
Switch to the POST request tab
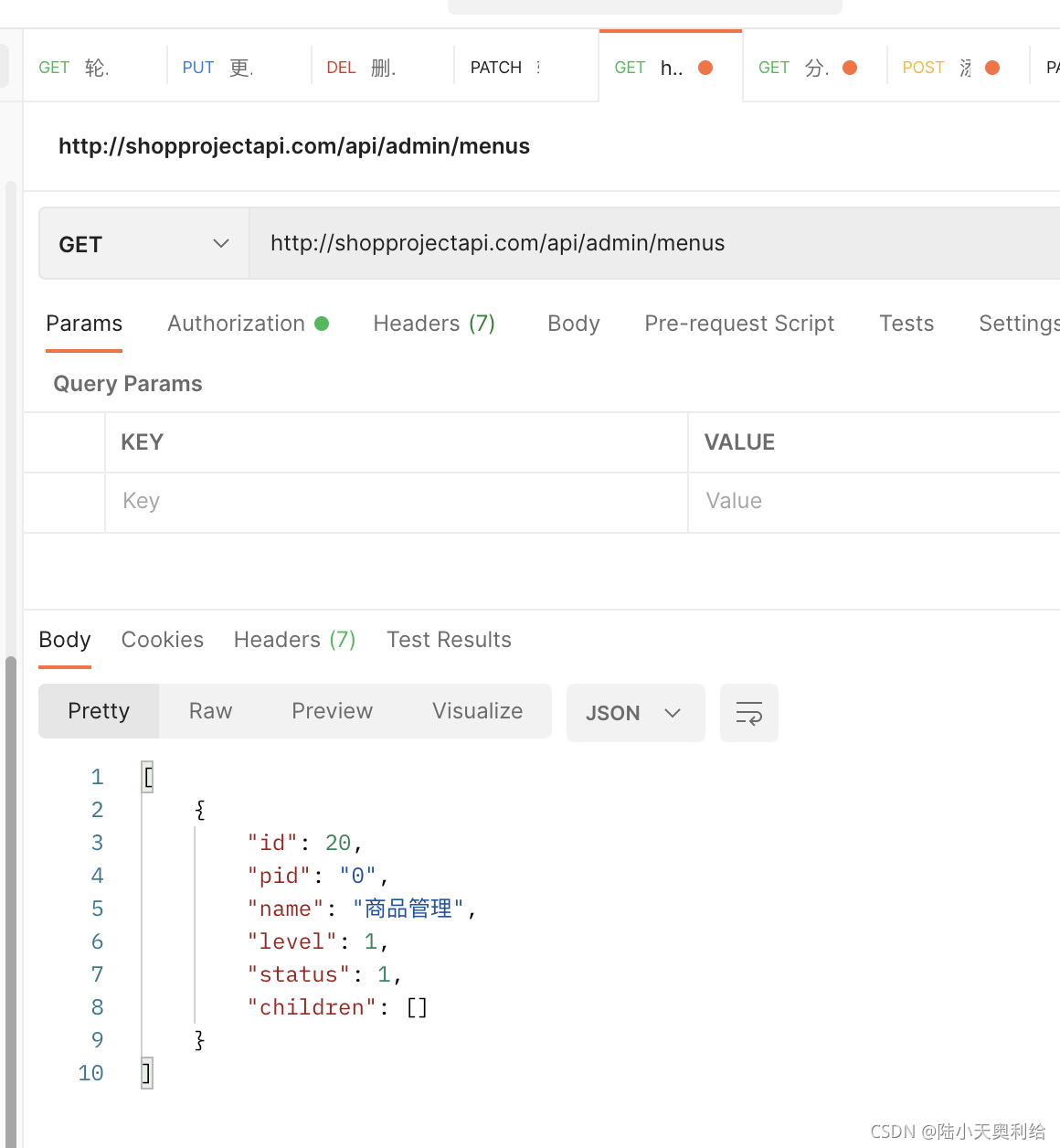957,68
